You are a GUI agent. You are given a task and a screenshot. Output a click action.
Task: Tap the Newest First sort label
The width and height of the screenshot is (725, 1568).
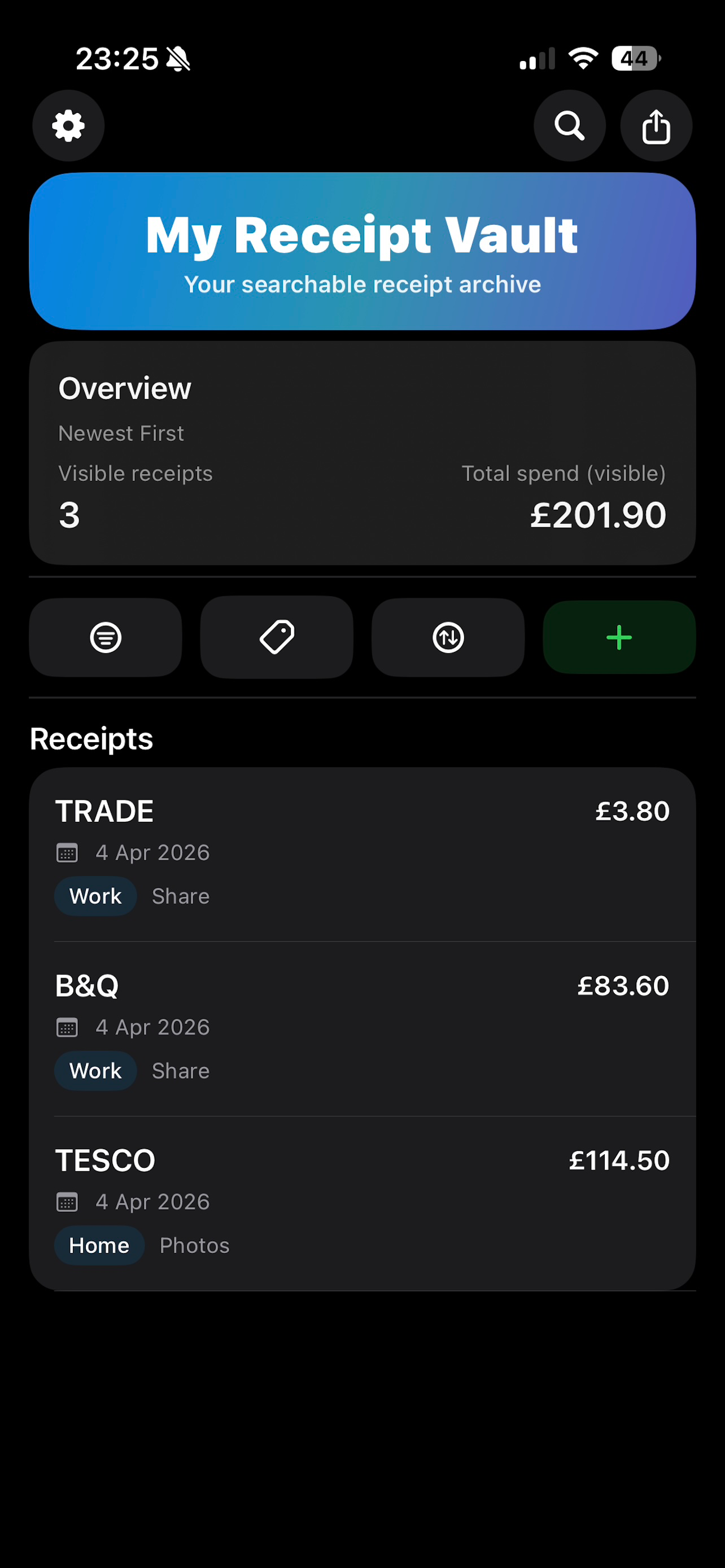point(121,433)
